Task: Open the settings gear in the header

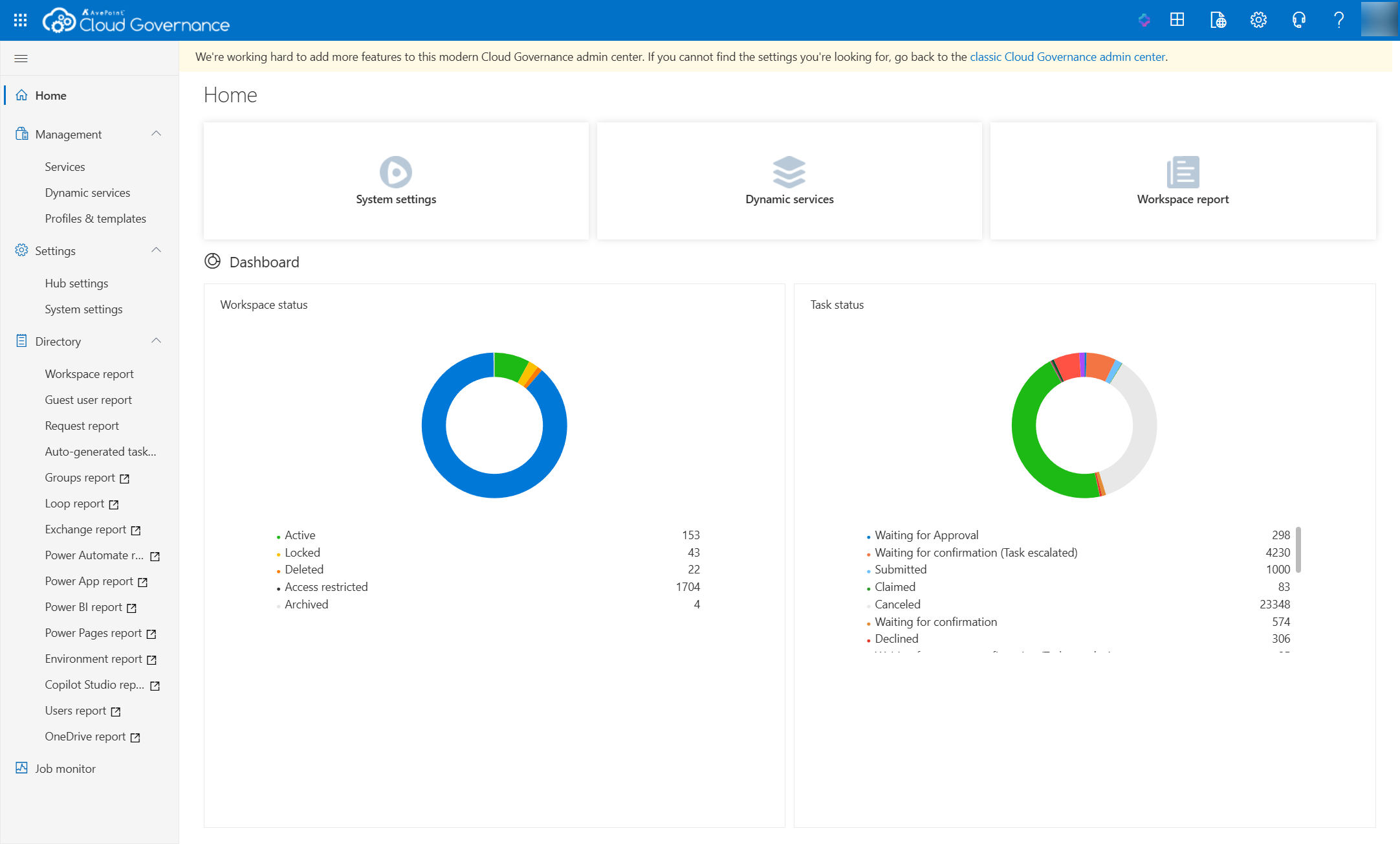Action: (x=1258, y=20)
